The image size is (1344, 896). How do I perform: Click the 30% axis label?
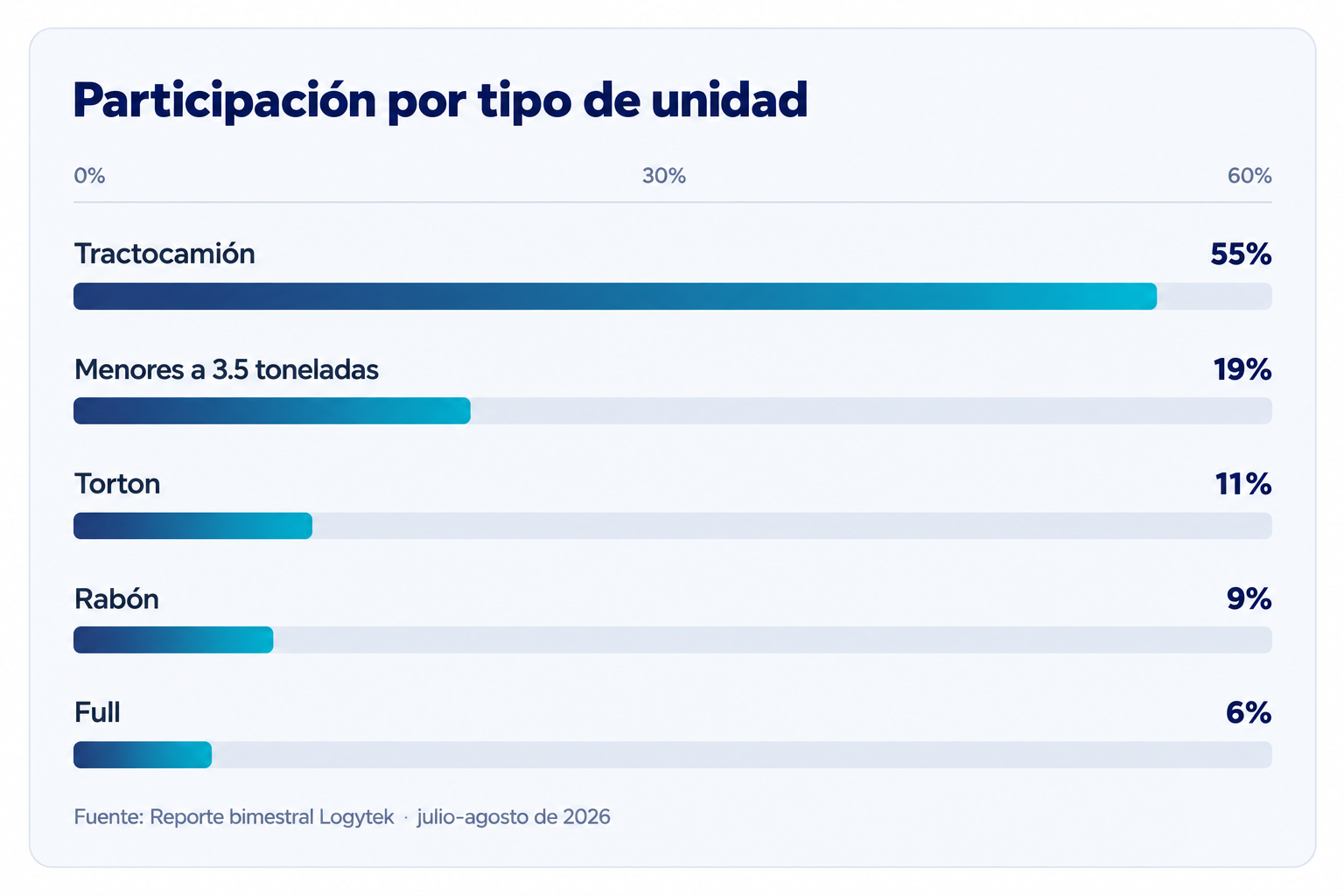[664, 176]
